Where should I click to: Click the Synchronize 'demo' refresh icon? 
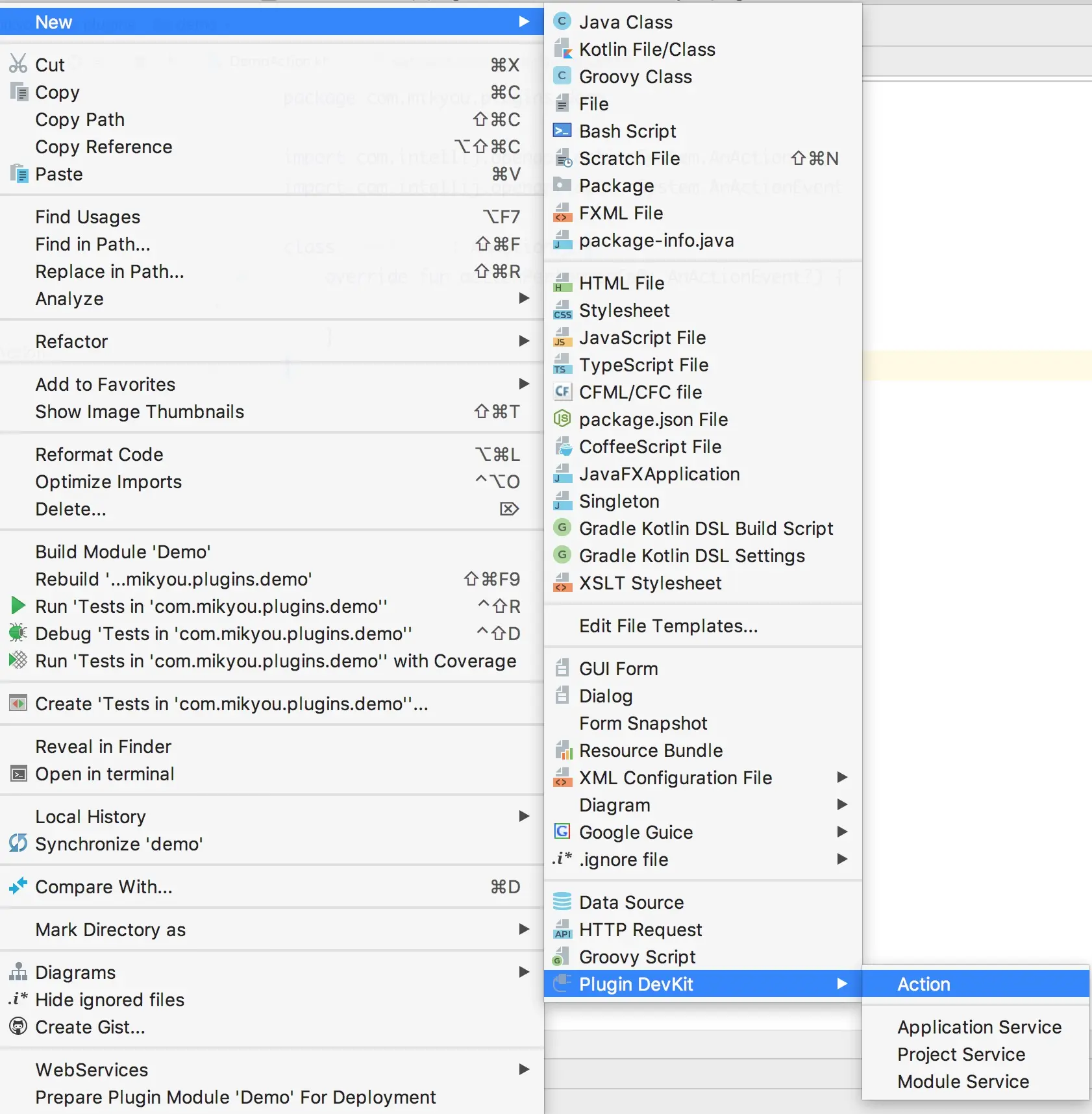coord(18,843)
